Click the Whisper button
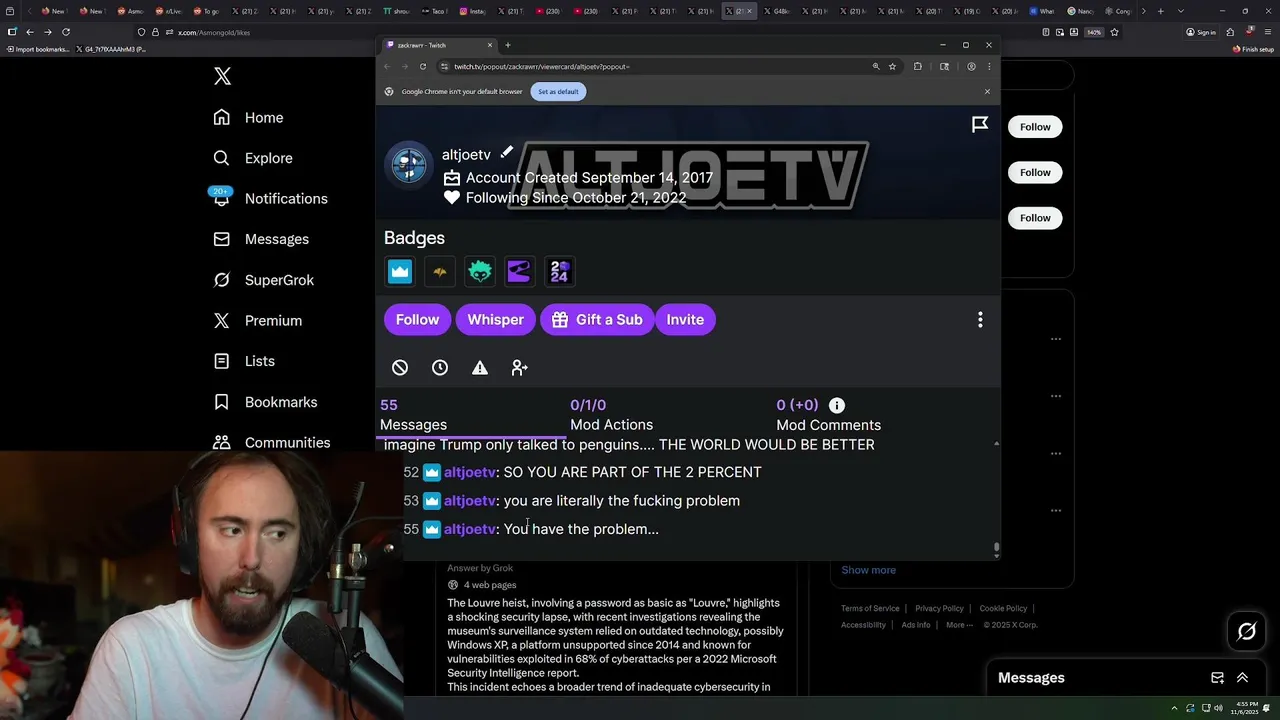1280x720 pixels. pyautogui.click(x=495, y=319)
